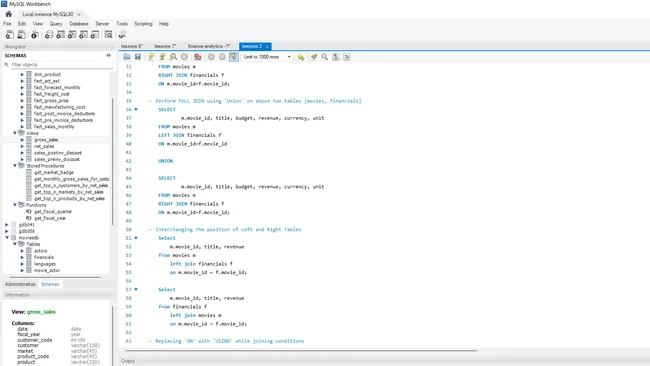
Task: Reconnect to DBMS toolbar icon
Action: 122,35
